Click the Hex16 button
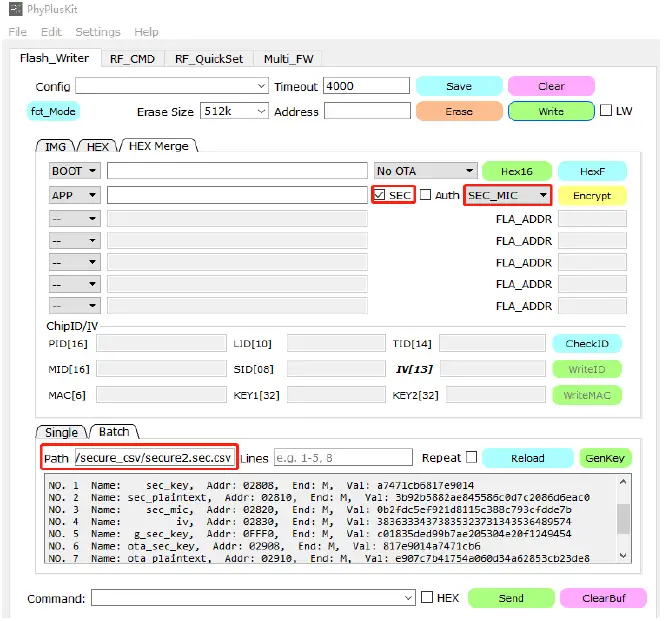The image size is (666, 621). pyautogui.click(x=516, y=171)
